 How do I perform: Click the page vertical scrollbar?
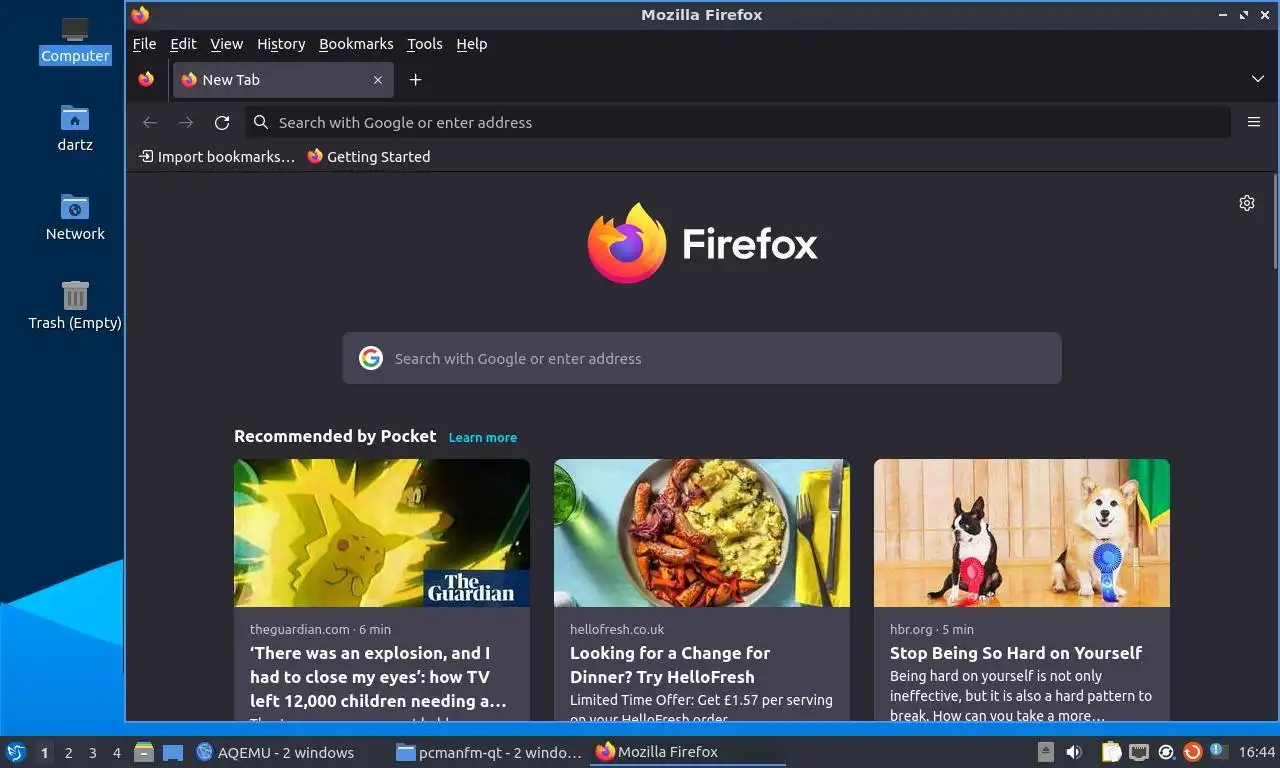point(1276,224)
